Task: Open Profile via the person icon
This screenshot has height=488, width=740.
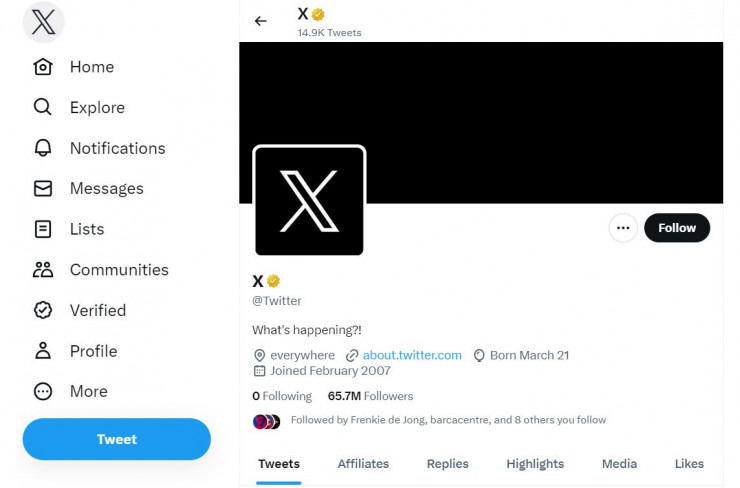Action: tap(43, 351)
